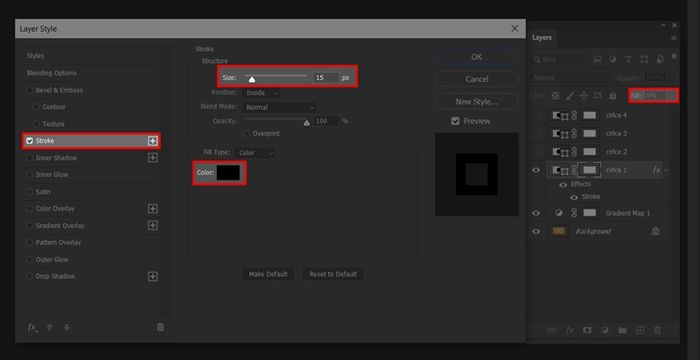The image size is (700, 360).
Task: Open the Layers panel flyout menu icon
Action: [674, 38]
